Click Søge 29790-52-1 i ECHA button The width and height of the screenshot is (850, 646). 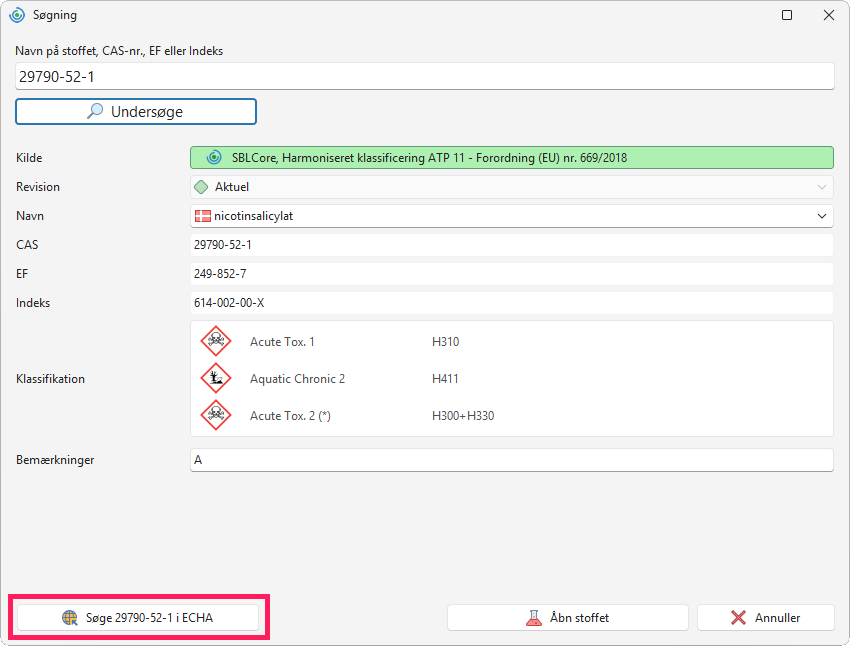click(x=138, y=618)
